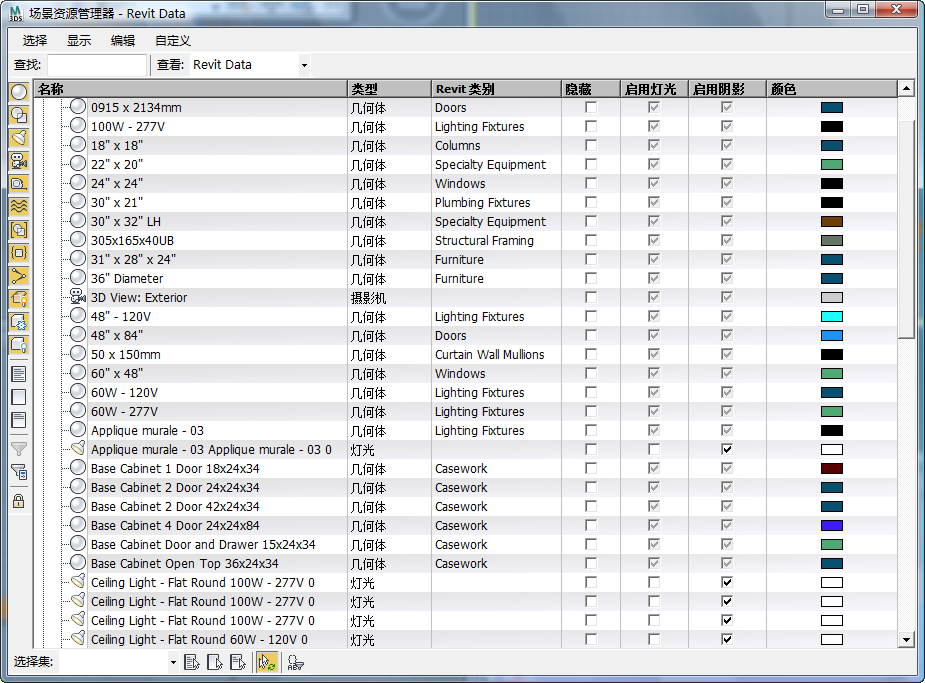Toggle 启用灯光 for 100W - 277V
925x683 pixels.
point(654,126)
